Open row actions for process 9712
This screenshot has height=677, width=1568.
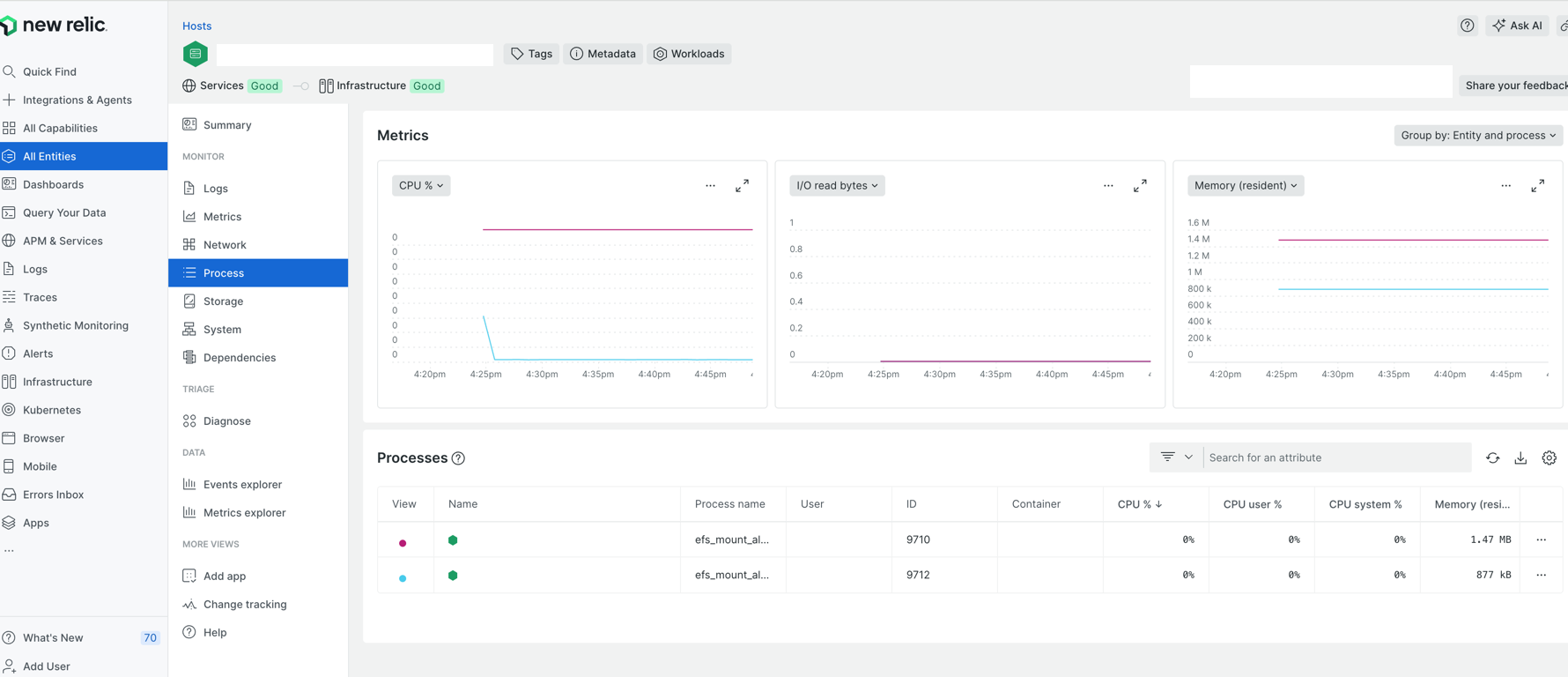pos(1541,575)
